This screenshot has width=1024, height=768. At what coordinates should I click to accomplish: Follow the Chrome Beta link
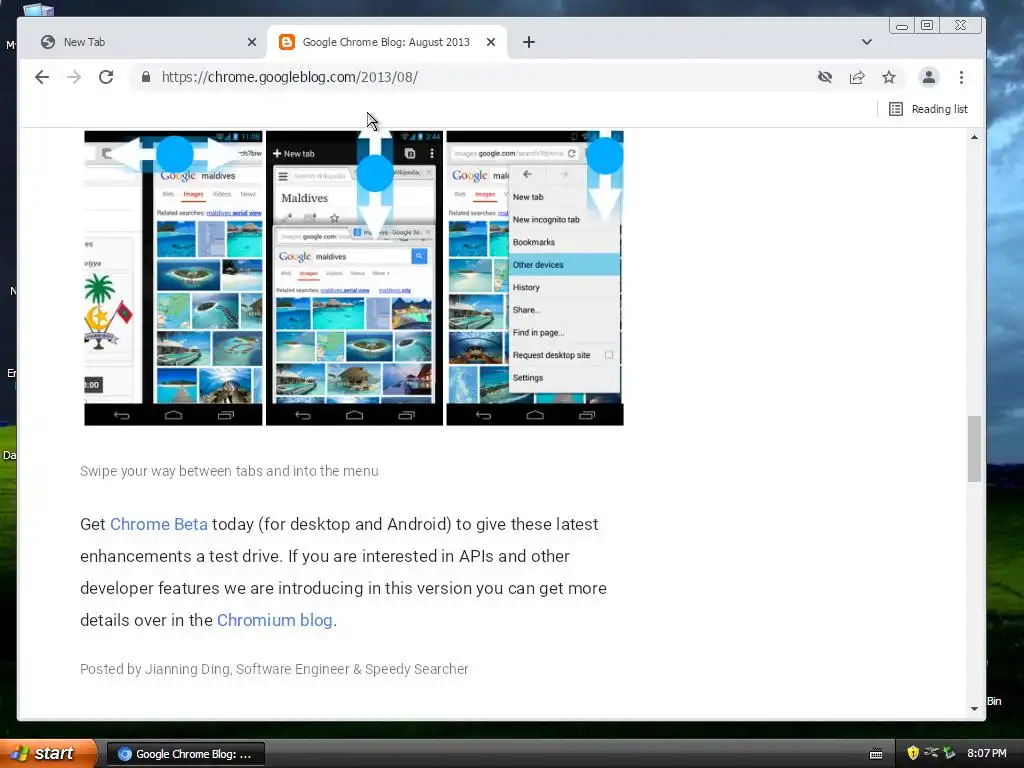pos(159,524)
